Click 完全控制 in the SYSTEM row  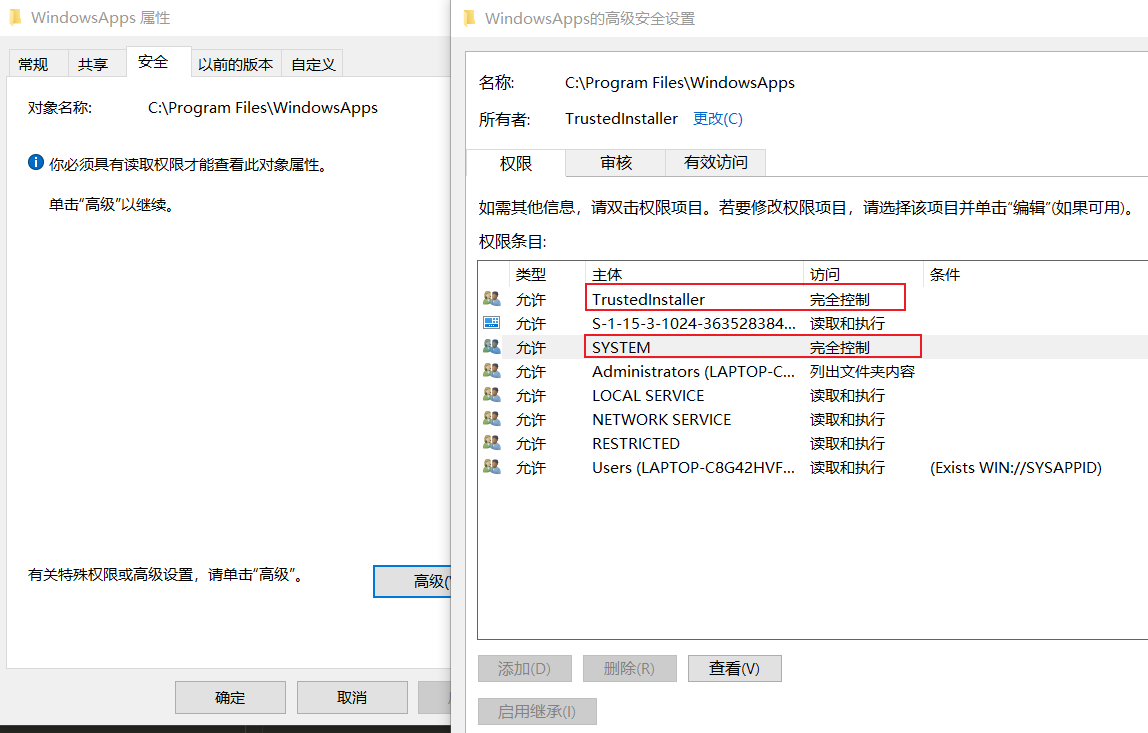point(839,347)
